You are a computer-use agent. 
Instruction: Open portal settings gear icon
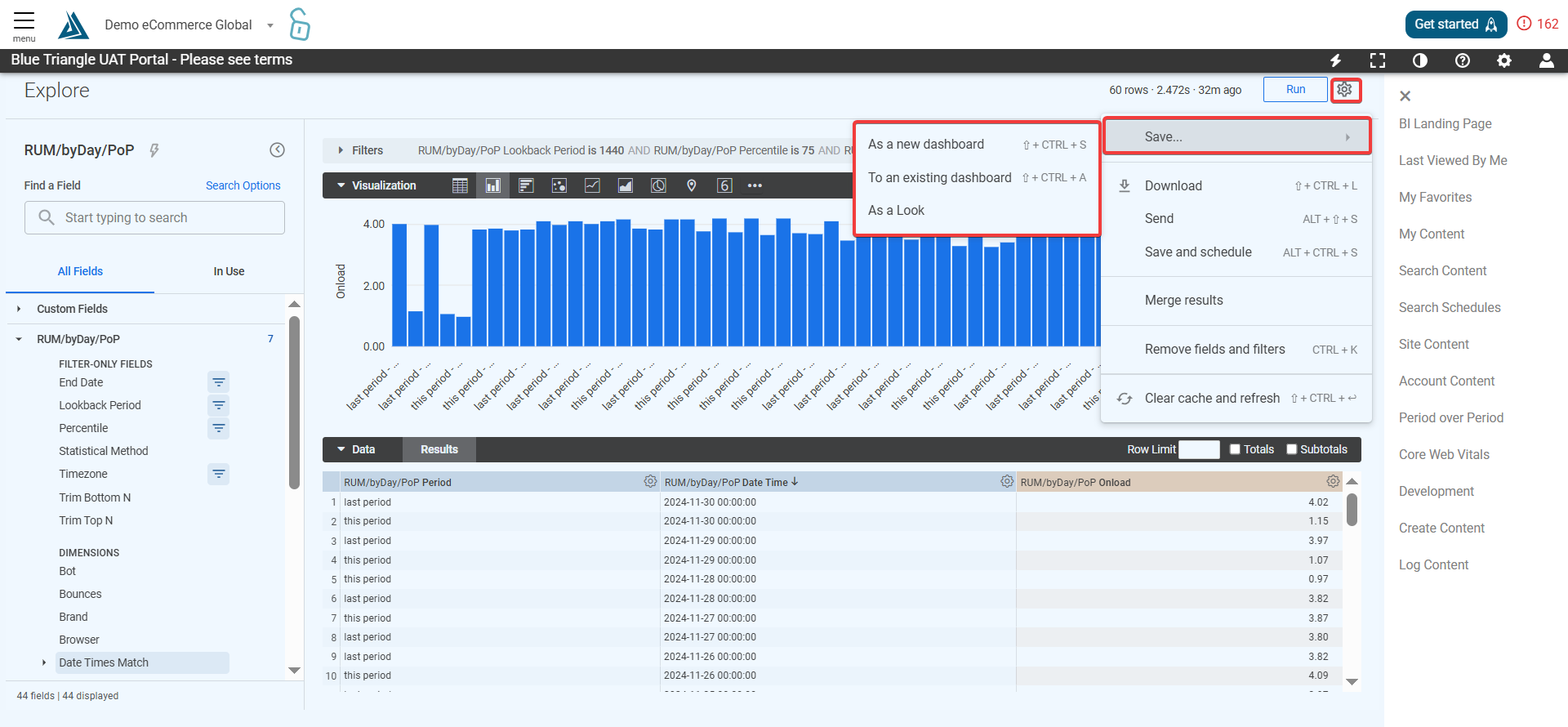(1504, 60)
